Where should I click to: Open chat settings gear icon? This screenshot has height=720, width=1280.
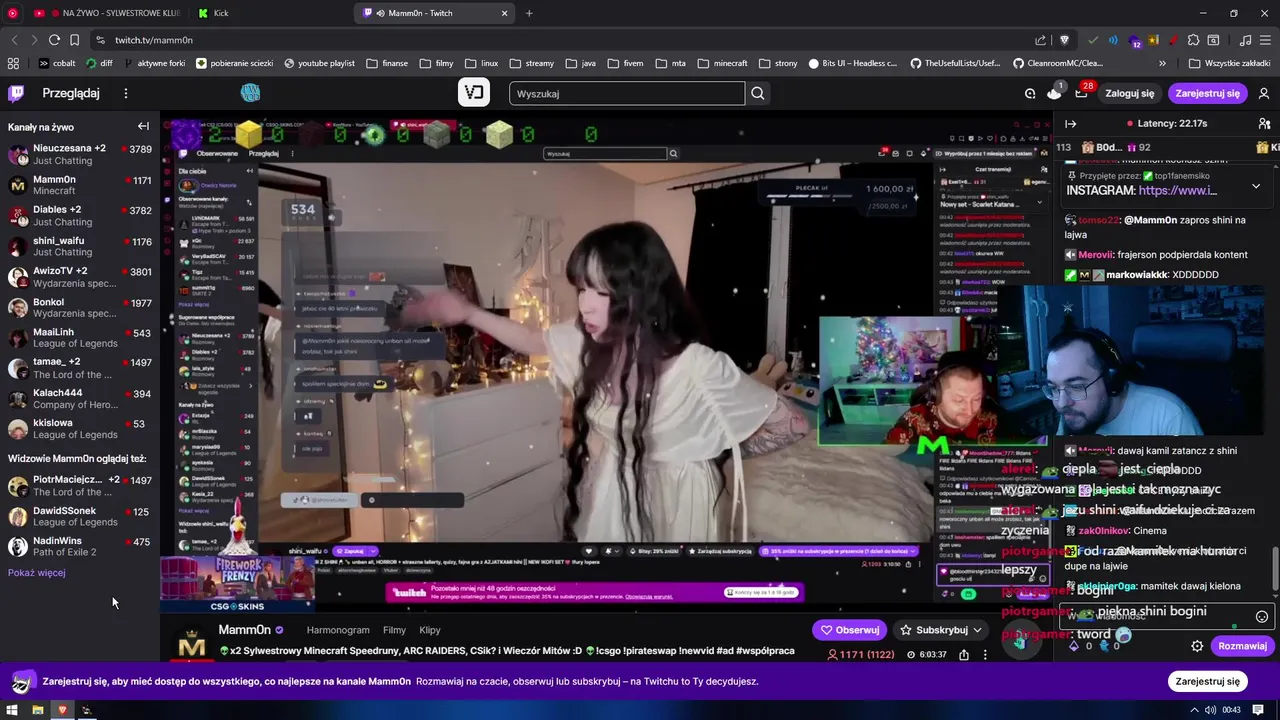click(x=1197, y=646)
